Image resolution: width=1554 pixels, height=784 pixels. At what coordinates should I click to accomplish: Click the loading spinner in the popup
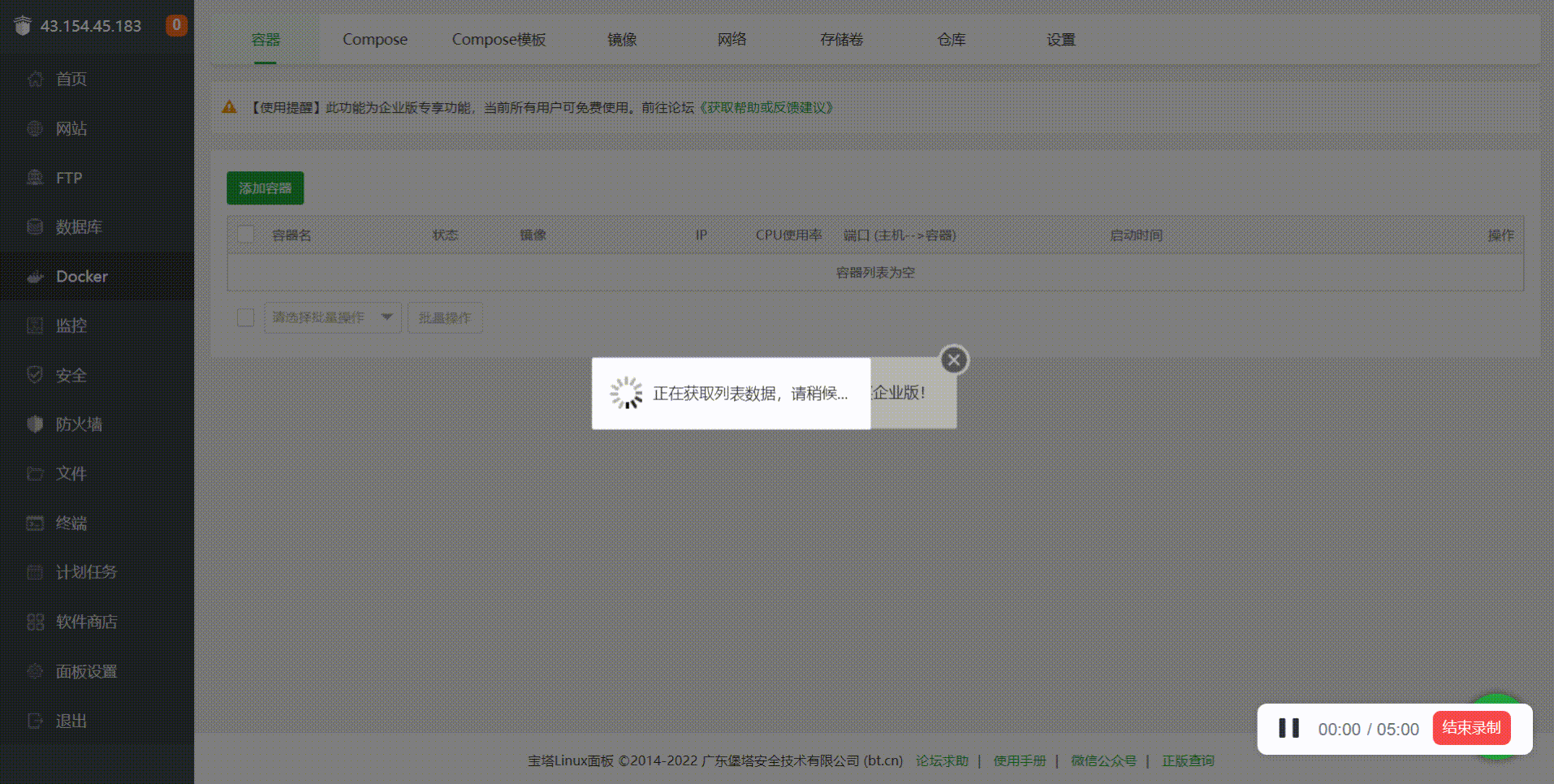coord(626,393)
